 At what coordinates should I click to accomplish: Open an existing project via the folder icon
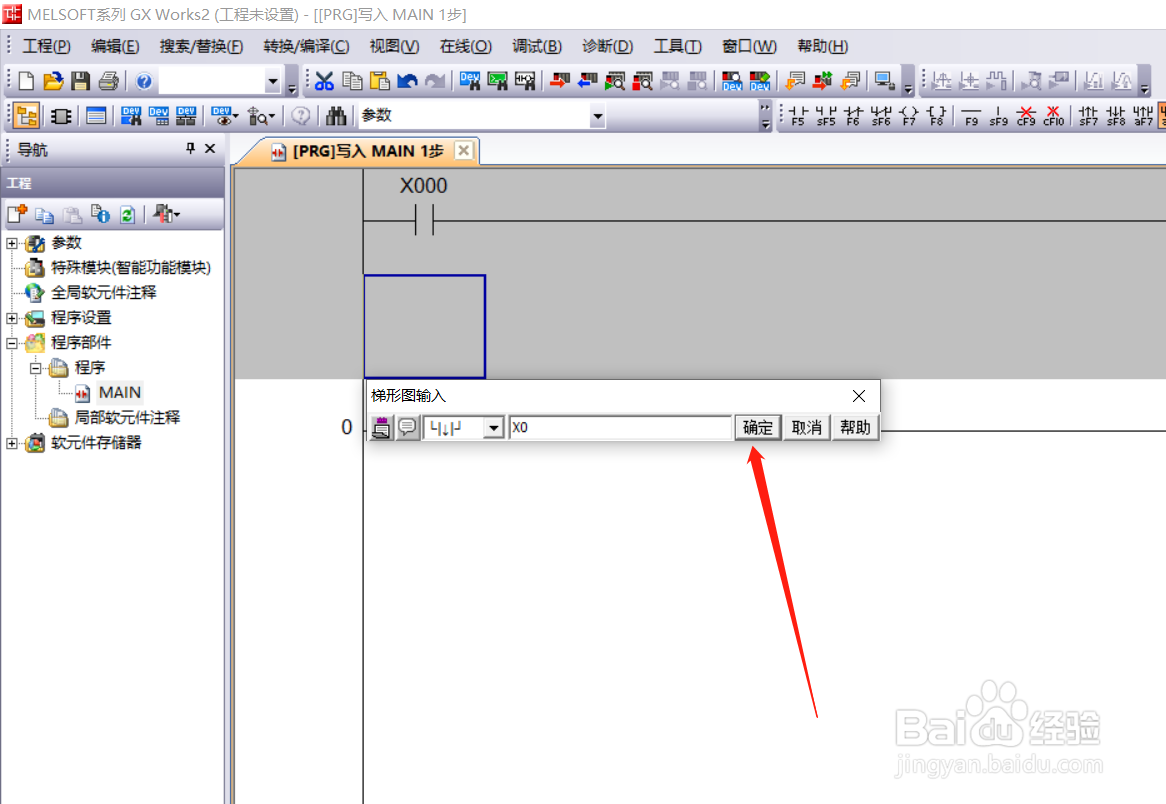(x=53, y=80)
